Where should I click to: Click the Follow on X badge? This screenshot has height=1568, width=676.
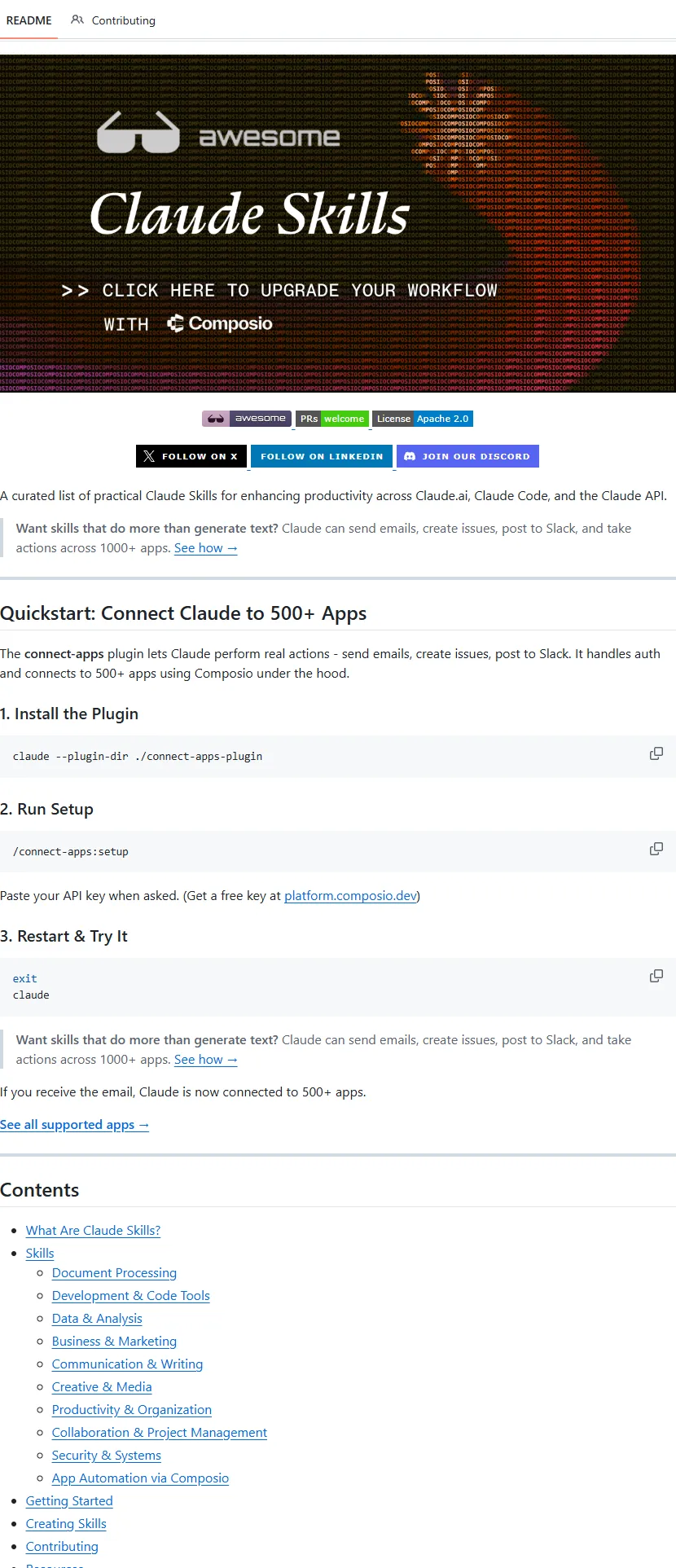(x=191, y=456)
